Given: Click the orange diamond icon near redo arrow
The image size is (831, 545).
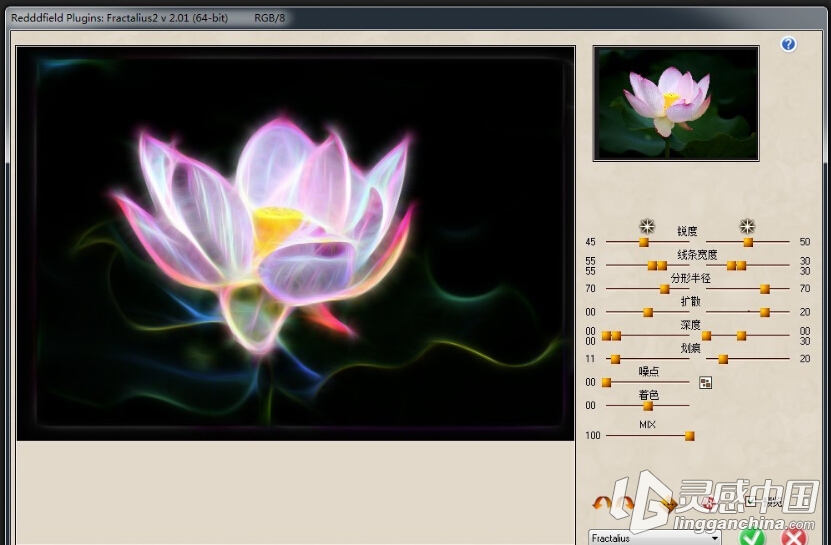Looking at the screenshot, I should tap(669, 504).
